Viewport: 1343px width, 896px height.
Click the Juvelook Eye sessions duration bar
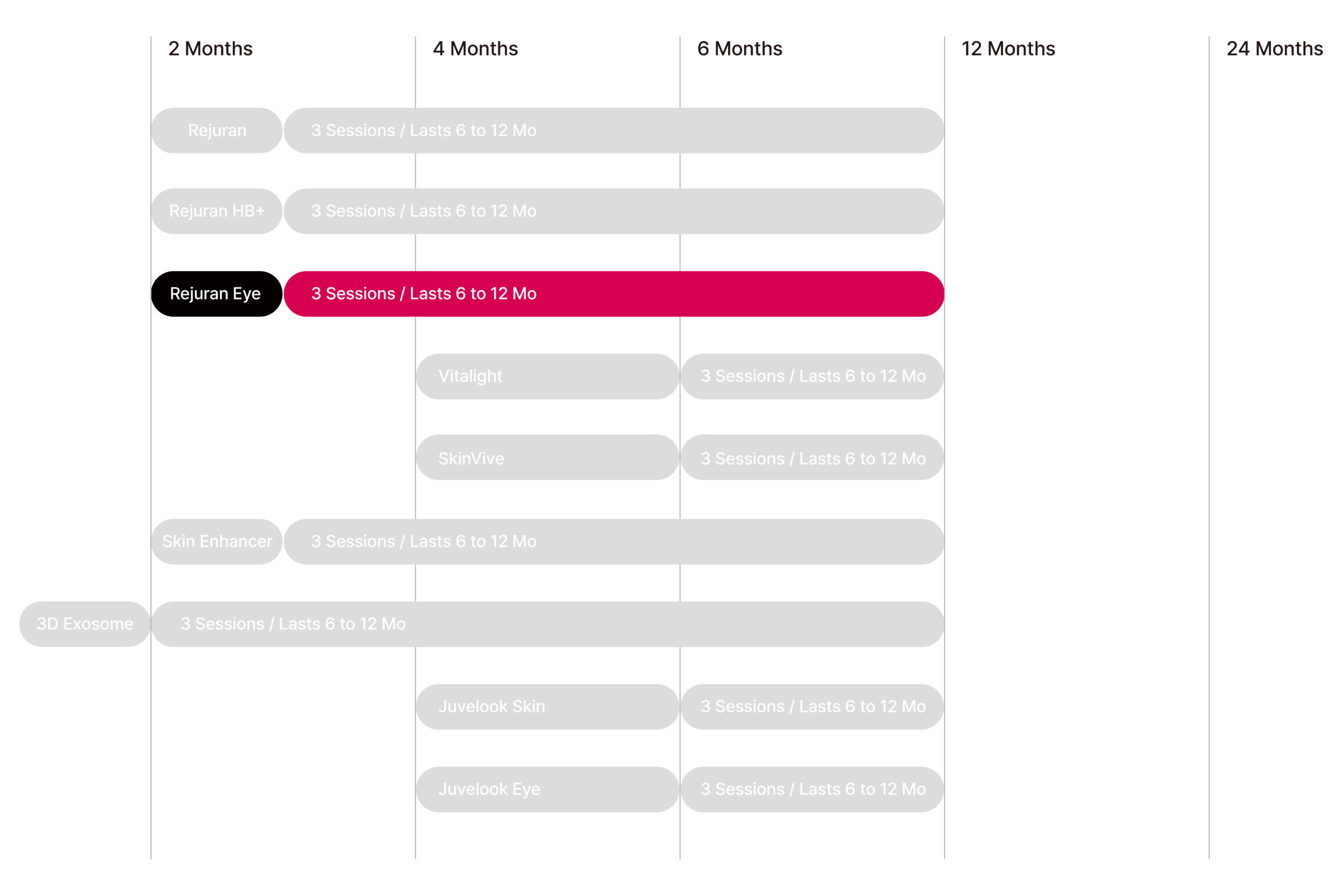tap(812, 789)
